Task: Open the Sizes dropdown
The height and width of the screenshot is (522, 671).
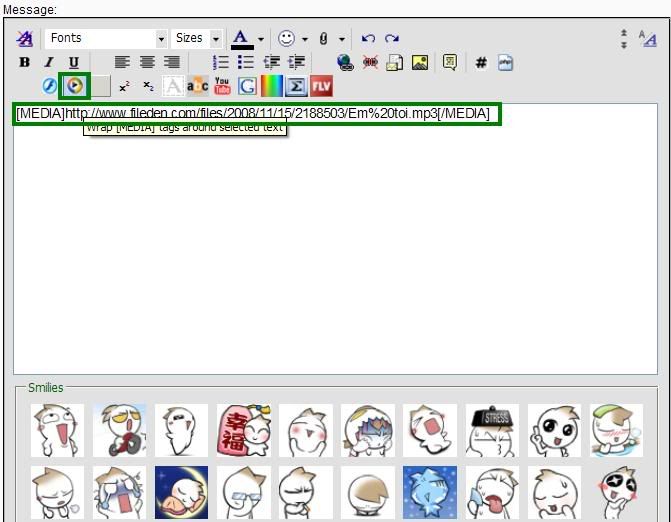Action: 197,38
